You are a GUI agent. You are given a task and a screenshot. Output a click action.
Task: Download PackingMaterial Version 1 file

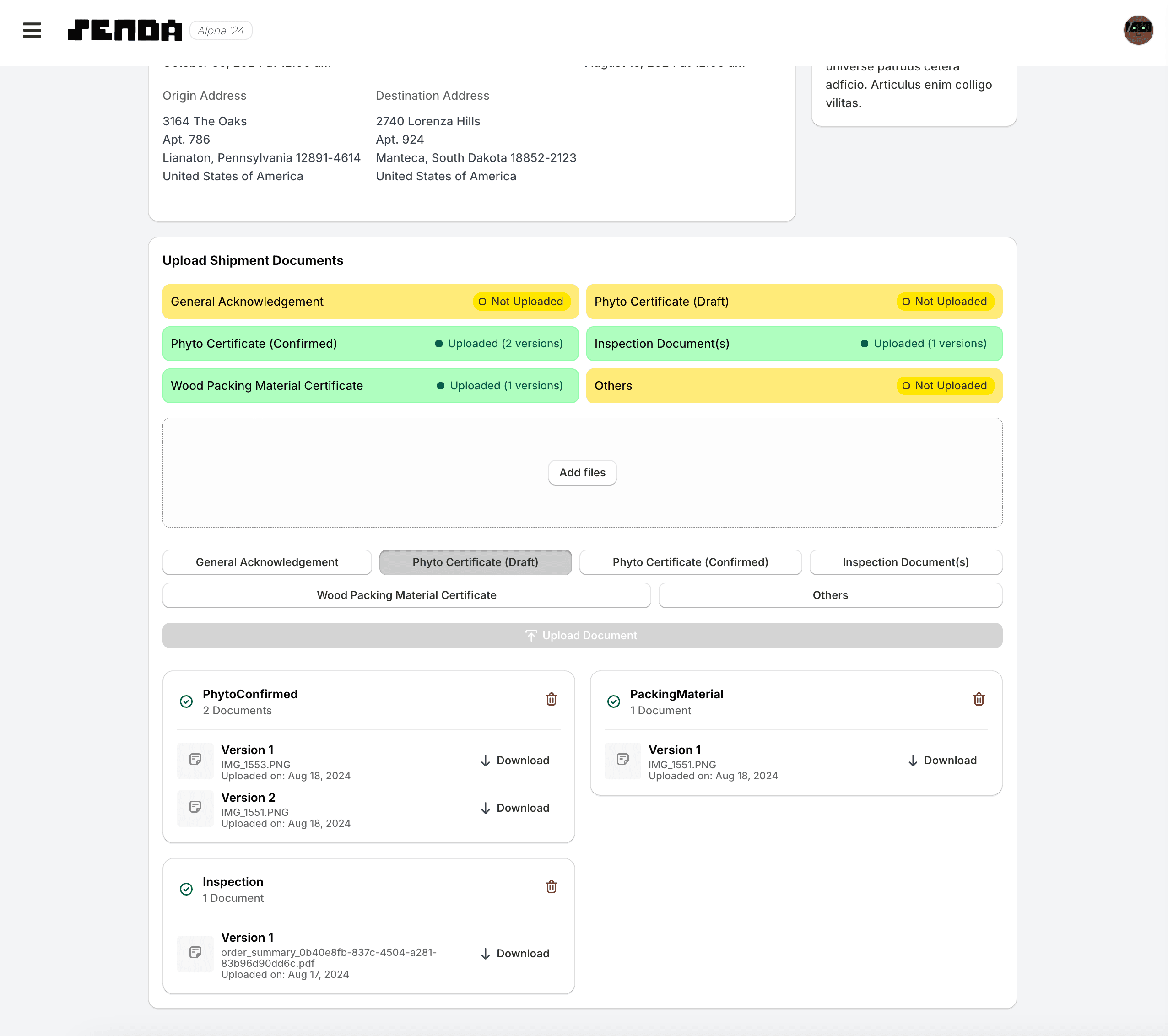[x=942, y=760]
